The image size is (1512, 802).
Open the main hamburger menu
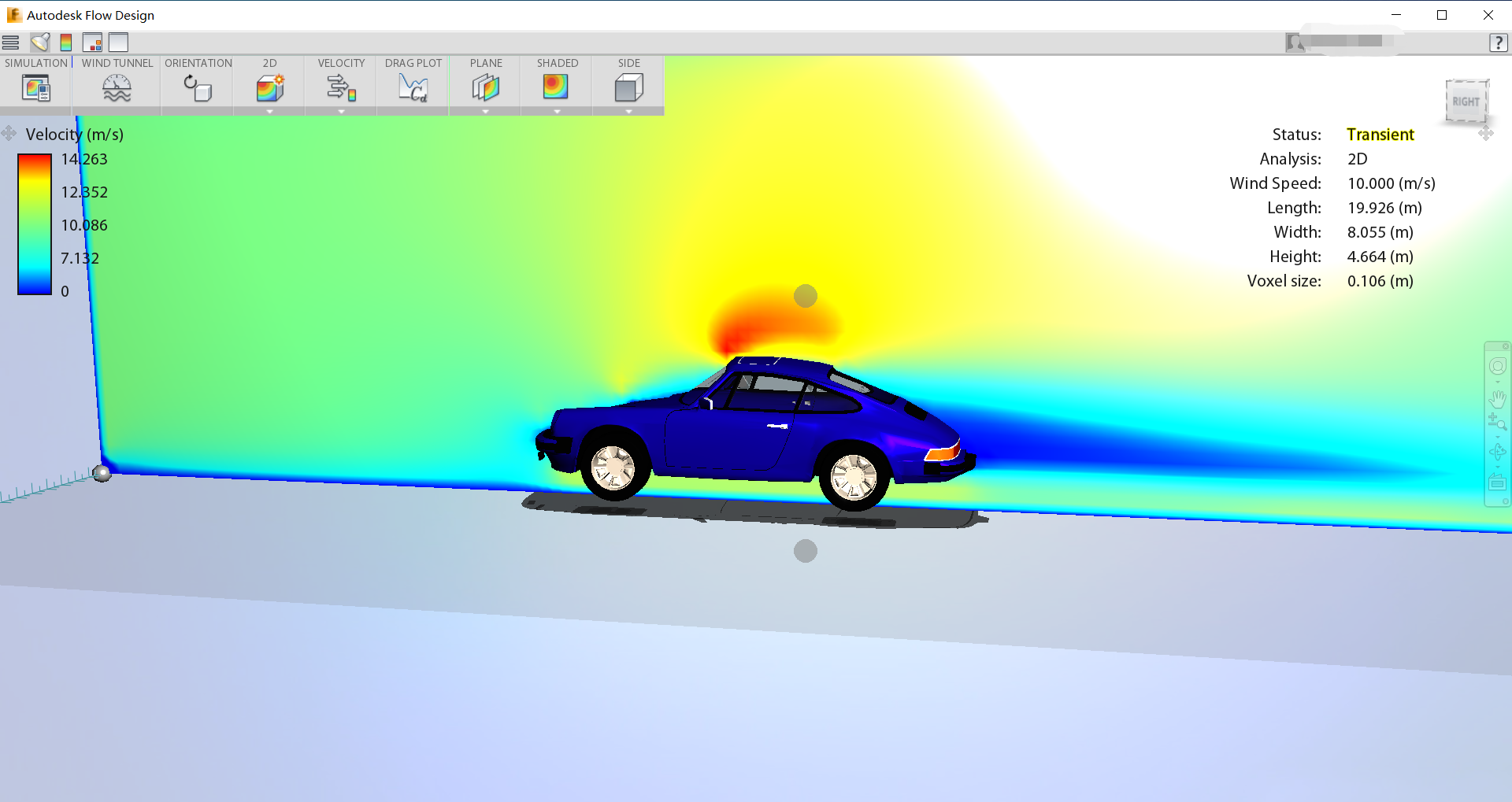pyautogui.click(x=11, y=43)
